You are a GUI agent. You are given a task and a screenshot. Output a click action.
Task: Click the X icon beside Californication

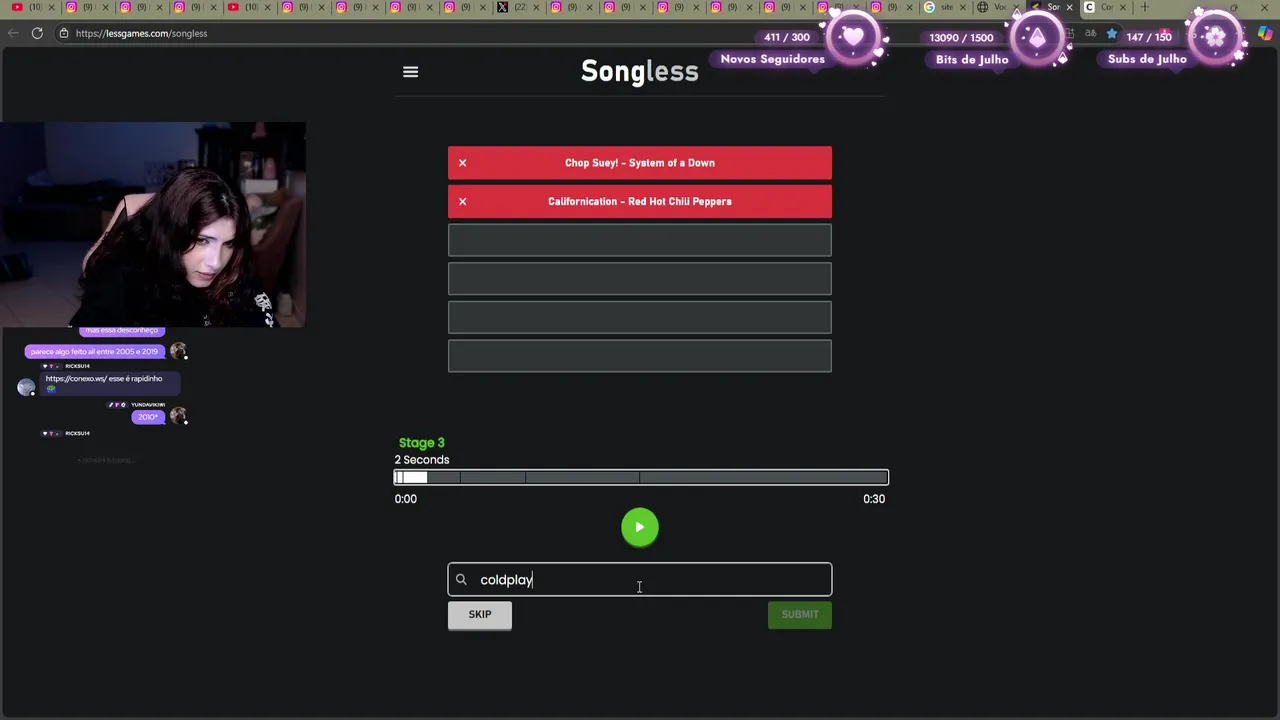point(462,202)
